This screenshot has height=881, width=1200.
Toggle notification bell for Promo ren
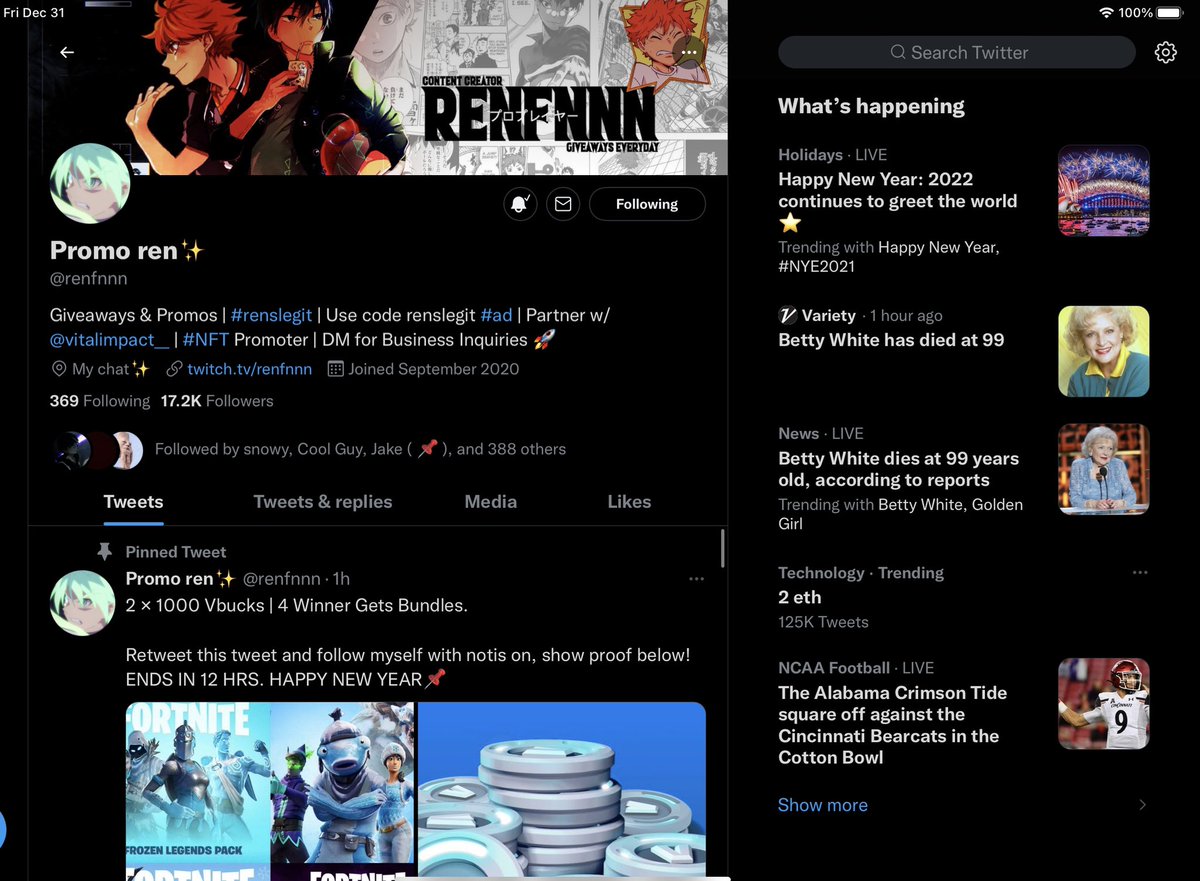tap(520, 204)
